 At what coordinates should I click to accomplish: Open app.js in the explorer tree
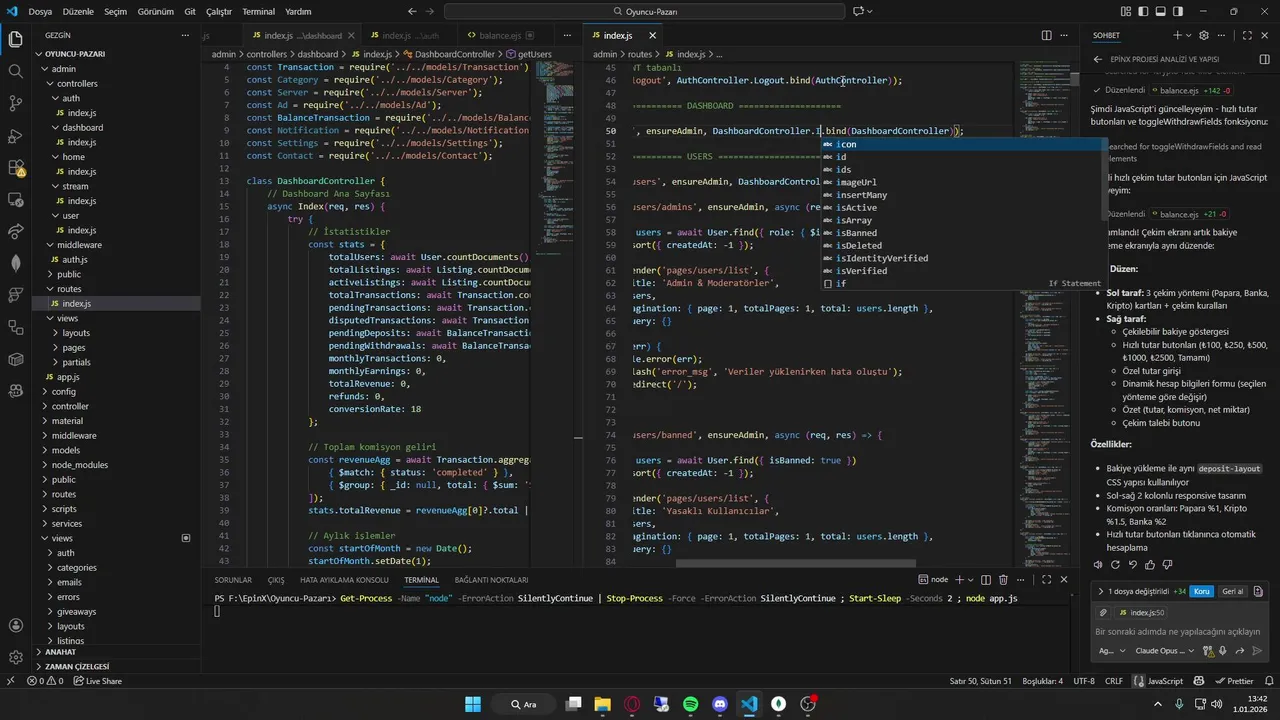click(68, 377)
